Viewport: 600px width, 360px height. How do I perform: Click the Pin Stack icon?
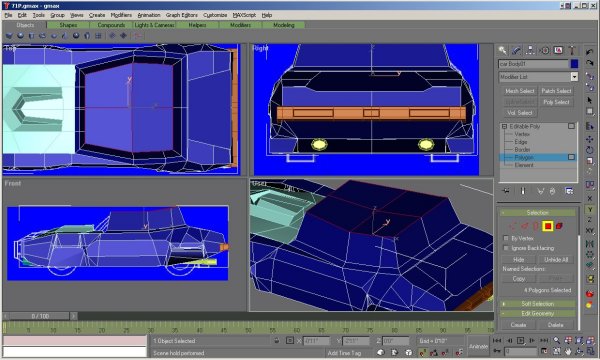506,191
